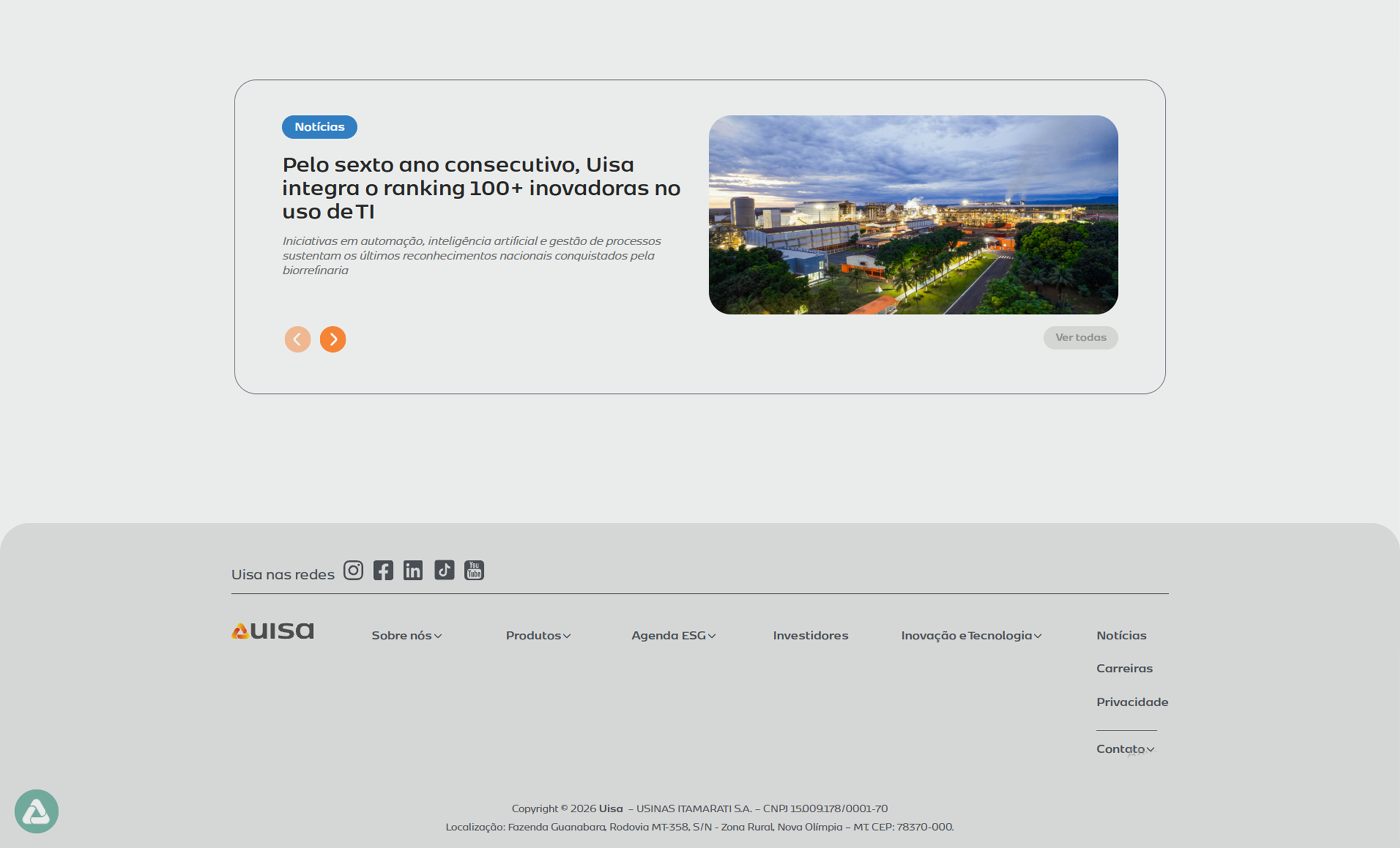The width and height of the screenshot is (1400, 848).
Task: Open the Notícias footer link
Action: tap(1121, 635)
